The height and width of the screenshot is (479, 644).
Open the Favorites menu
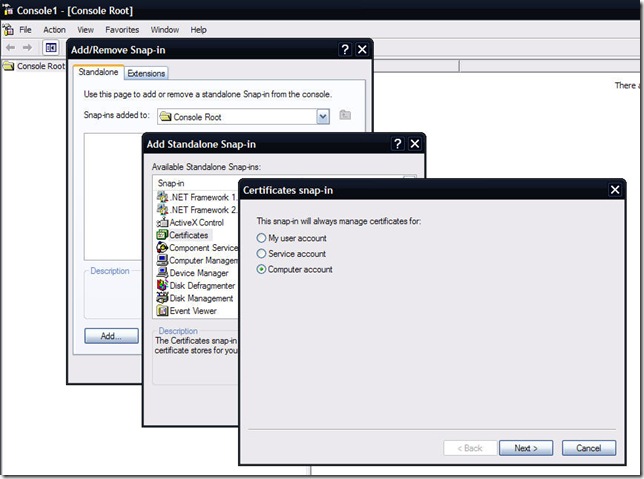[122, 30]
